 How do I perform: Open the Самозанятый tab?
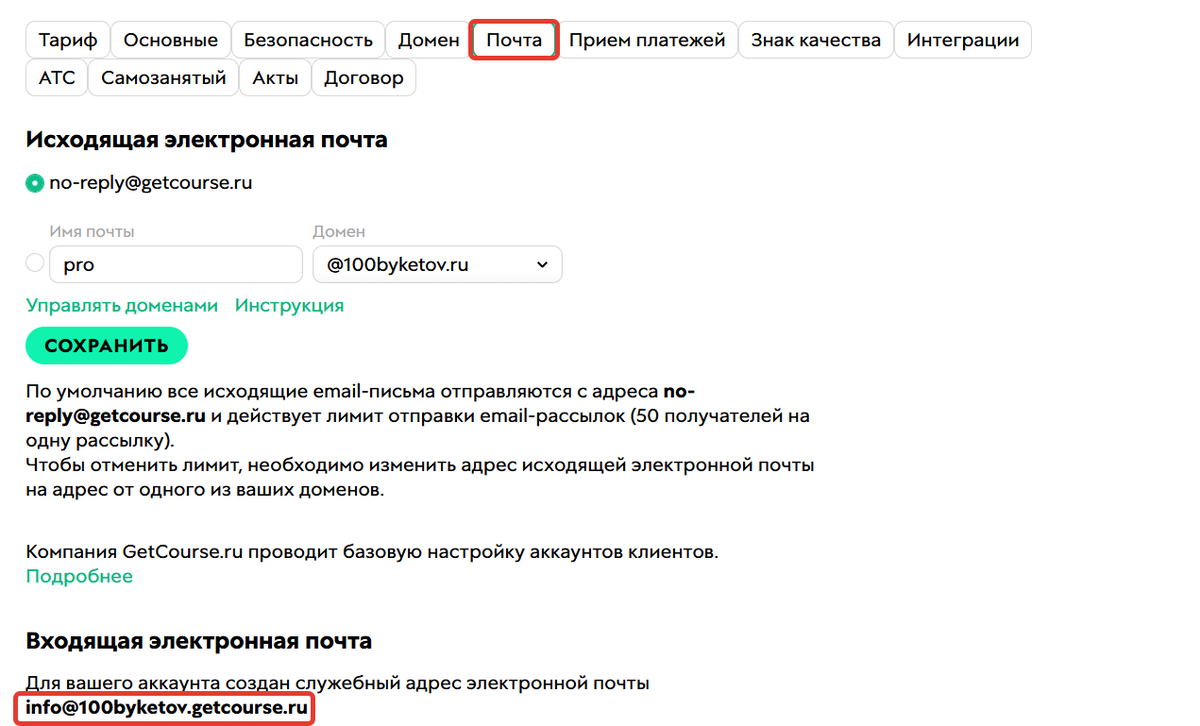tap(164, 78)
